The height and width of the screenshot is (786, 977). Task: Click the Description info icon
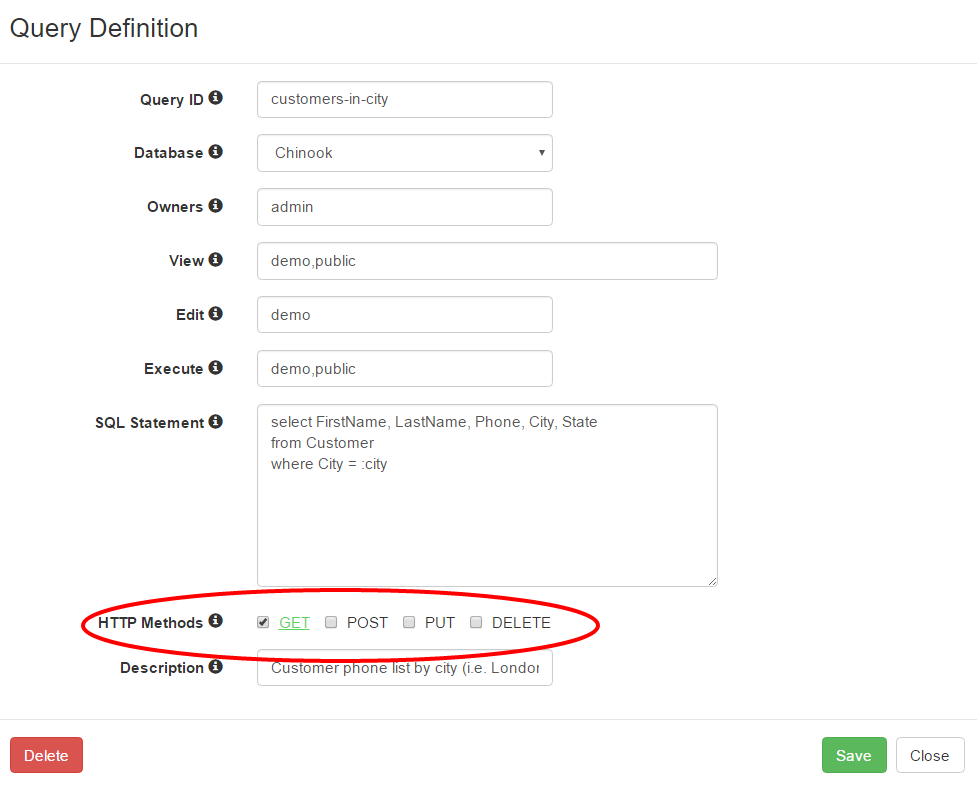[216, 666]
